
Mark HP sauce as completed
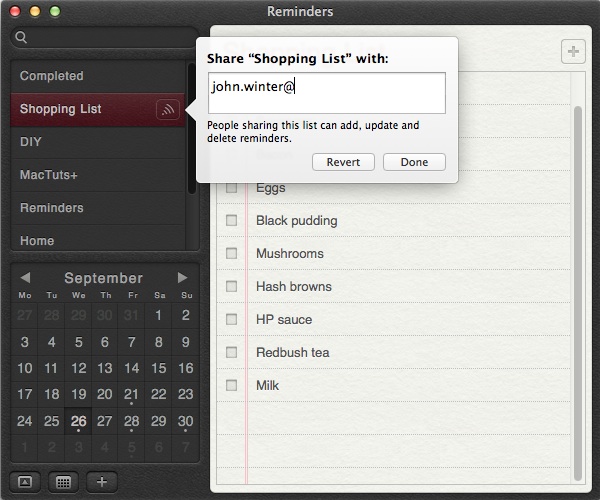coord(232,319)
